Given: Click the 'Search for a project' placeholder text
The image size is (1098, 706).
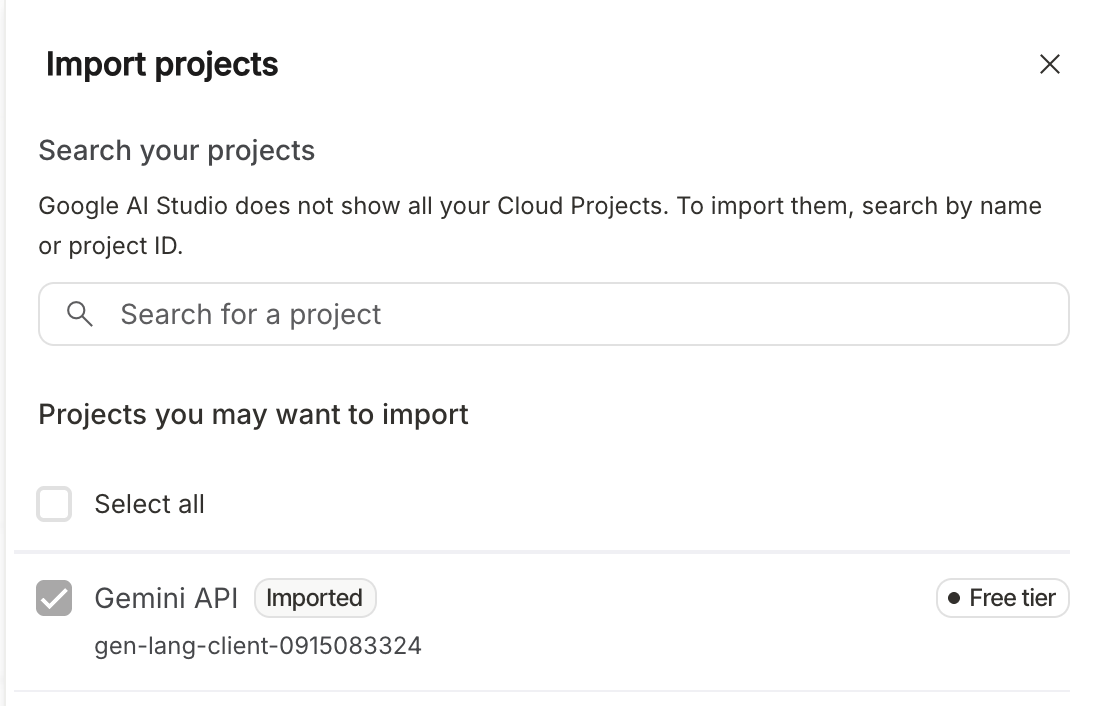Looking at the screenshot, I should (250, 314).
